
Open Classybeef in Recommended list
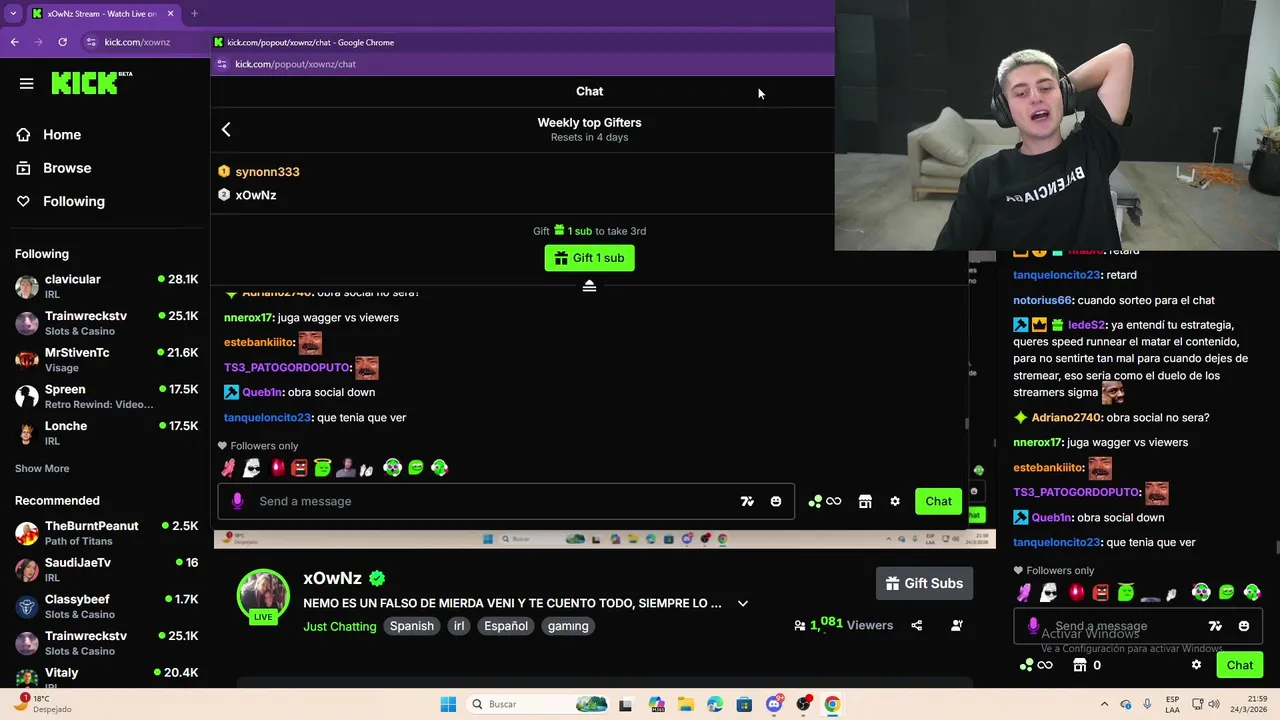pos(106,606)
